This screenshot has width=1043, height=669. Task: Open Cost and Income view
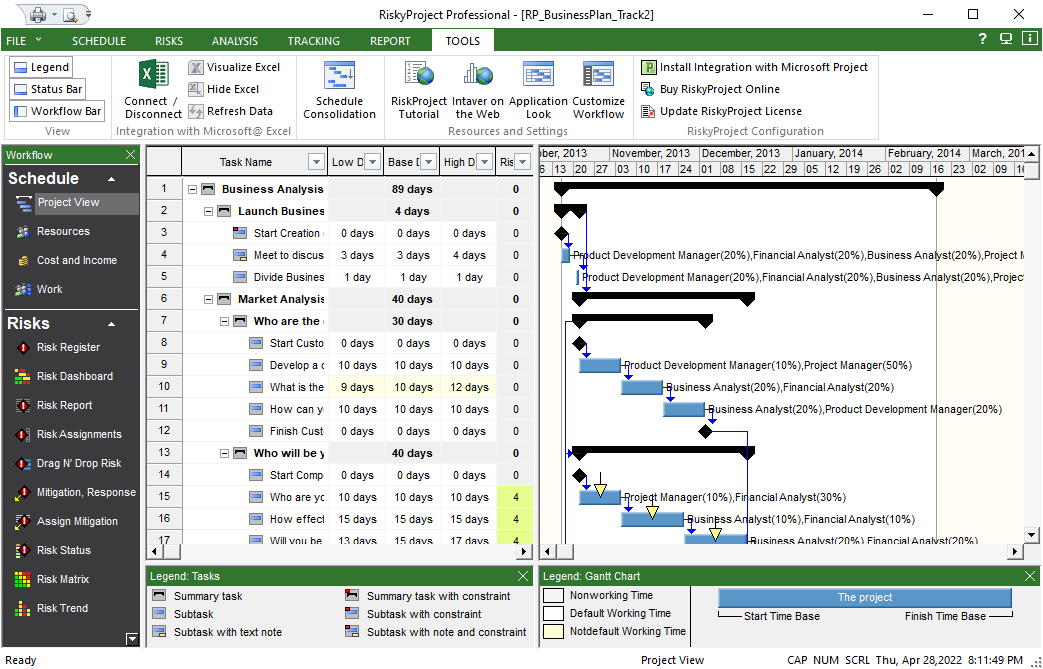(76, 261)
